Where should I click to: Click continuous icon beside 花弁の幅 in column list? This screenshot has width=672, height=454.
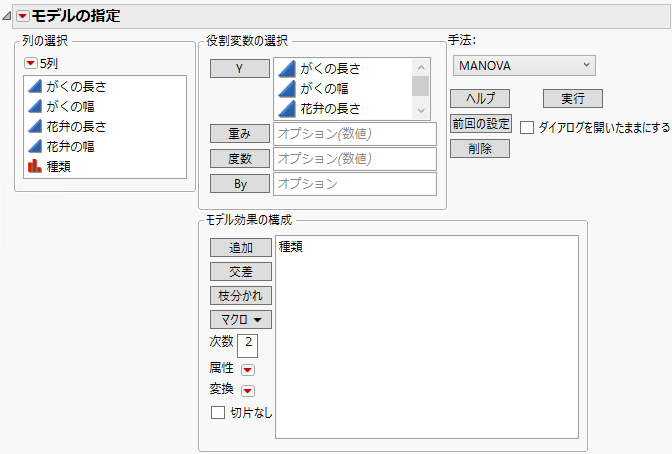coord(35,146)
